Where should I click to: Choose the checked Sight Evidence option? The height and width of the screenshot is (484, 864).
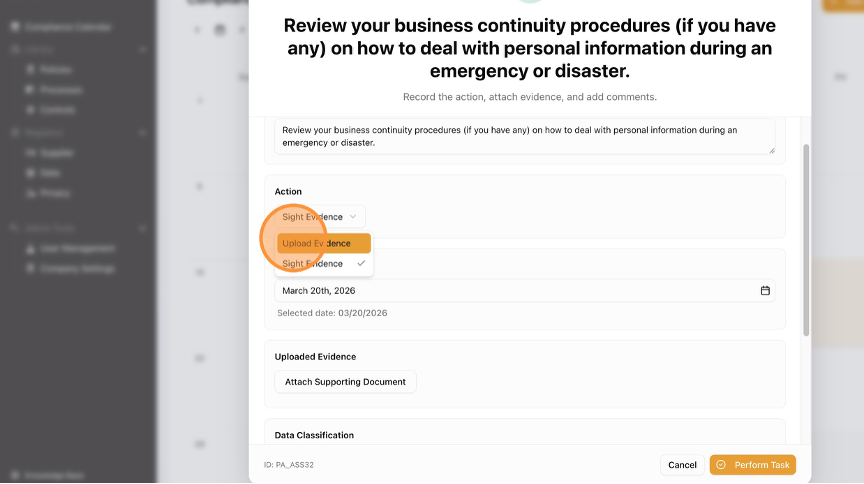click(x=323, y=264)
